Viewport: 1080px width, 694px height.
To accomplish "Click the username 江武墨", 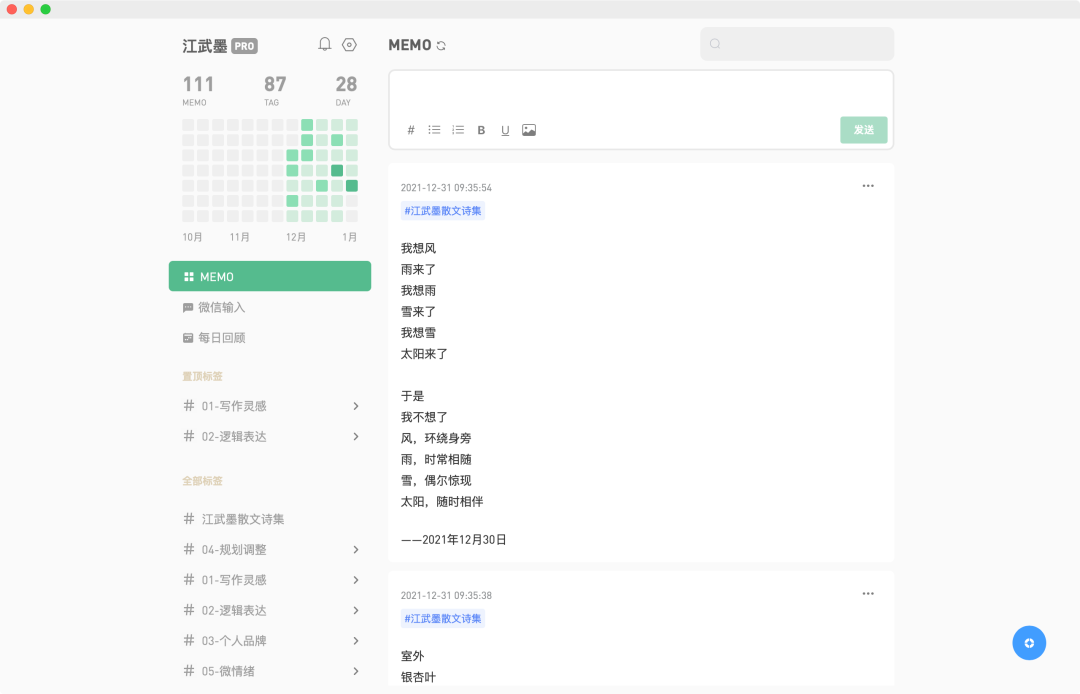I will 205,46.
